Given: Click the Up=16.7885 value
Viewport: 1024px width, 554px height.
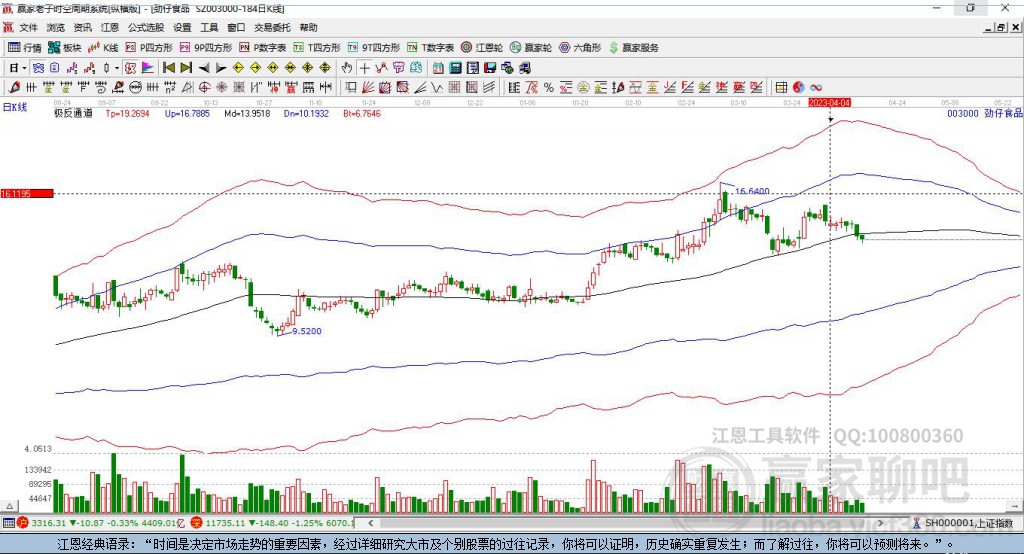Looking at the screenshot, I should tap(187, 113).
